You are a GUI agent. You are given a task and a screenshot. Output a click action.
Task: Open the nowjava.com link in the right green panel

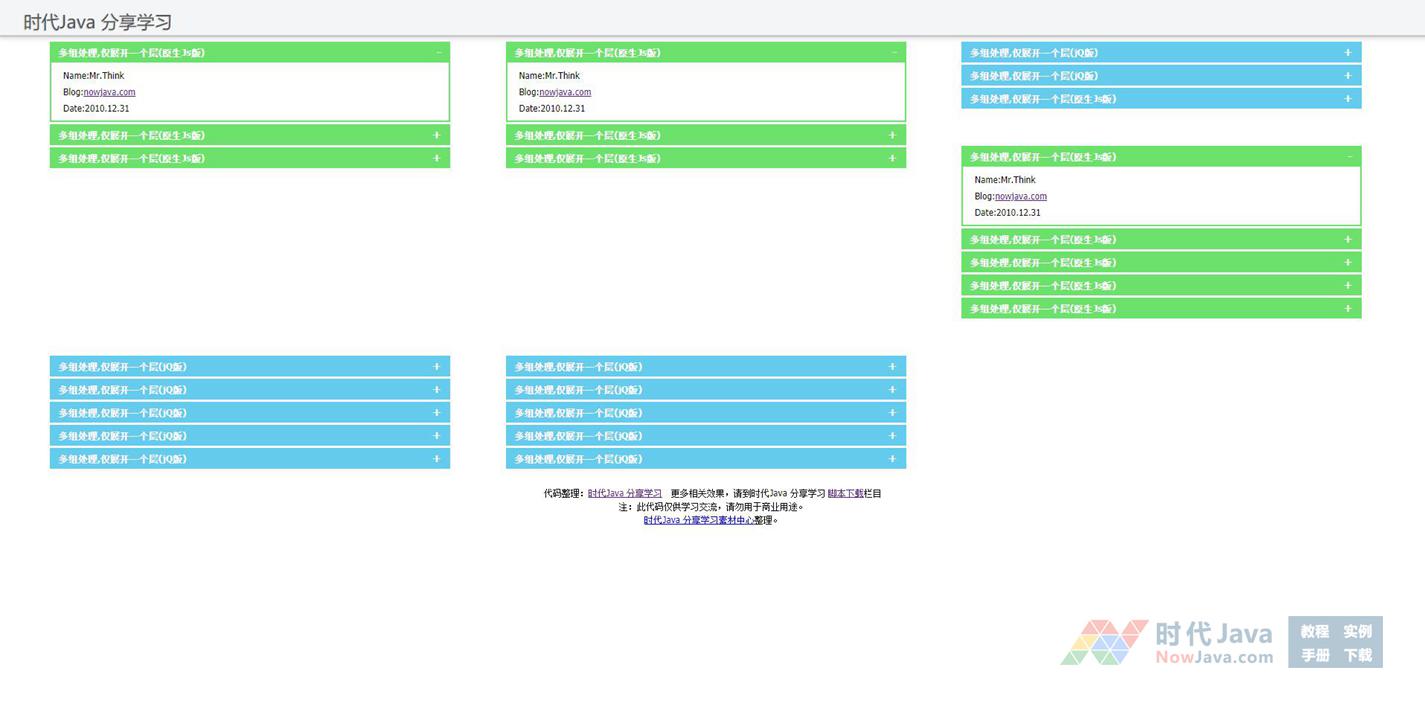pyautogui.click(x=1021, y=196)
